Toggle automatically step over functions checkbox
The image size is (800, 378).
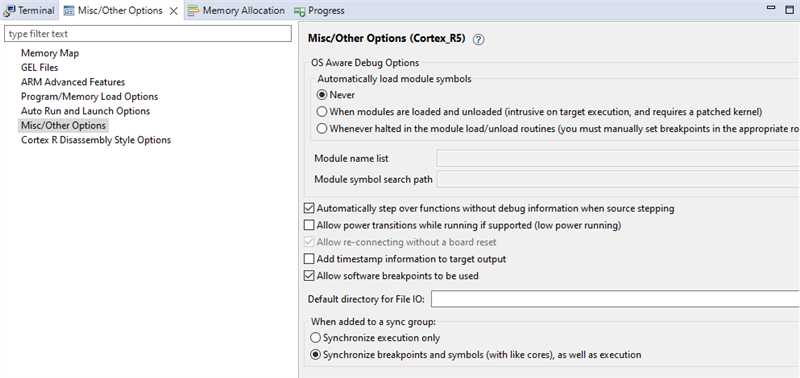click(309, 208)
